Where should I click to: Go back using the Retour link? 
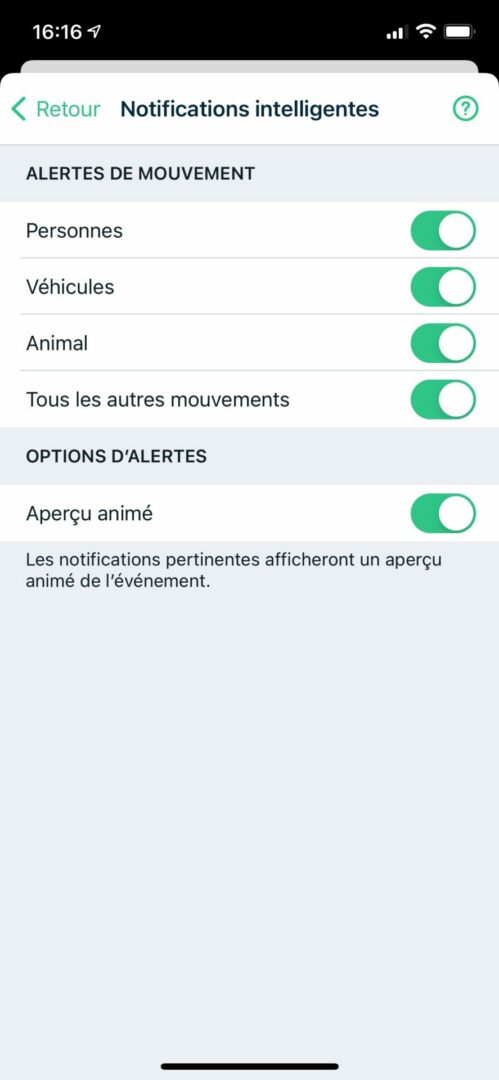pos(68,109)
